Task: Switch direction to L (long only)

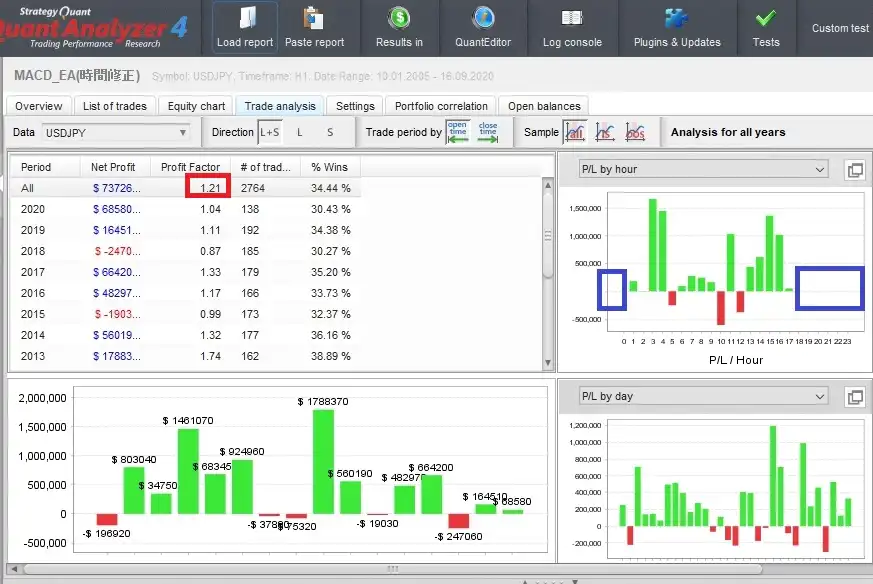Action: point(300,132)
